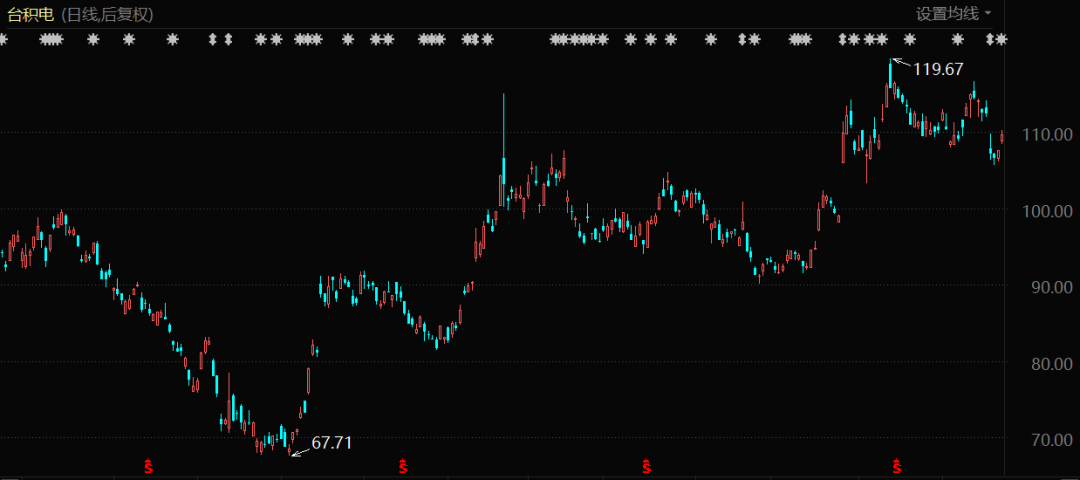Screen dimensions: 1080x480
Task: Click the third red $ marker from left
Action: pyautogui.click(x=647, y=466)
